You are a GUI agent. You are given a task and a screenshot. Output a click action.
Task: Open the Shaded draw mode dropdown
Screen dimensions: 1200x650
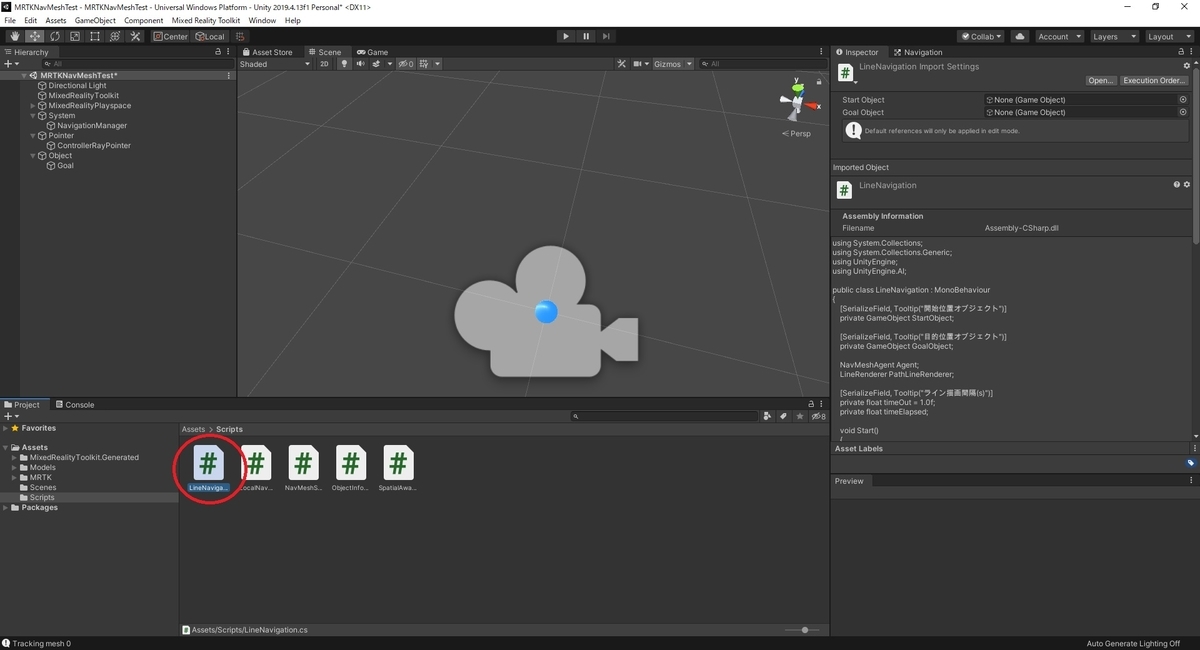(x=275, y=64)
